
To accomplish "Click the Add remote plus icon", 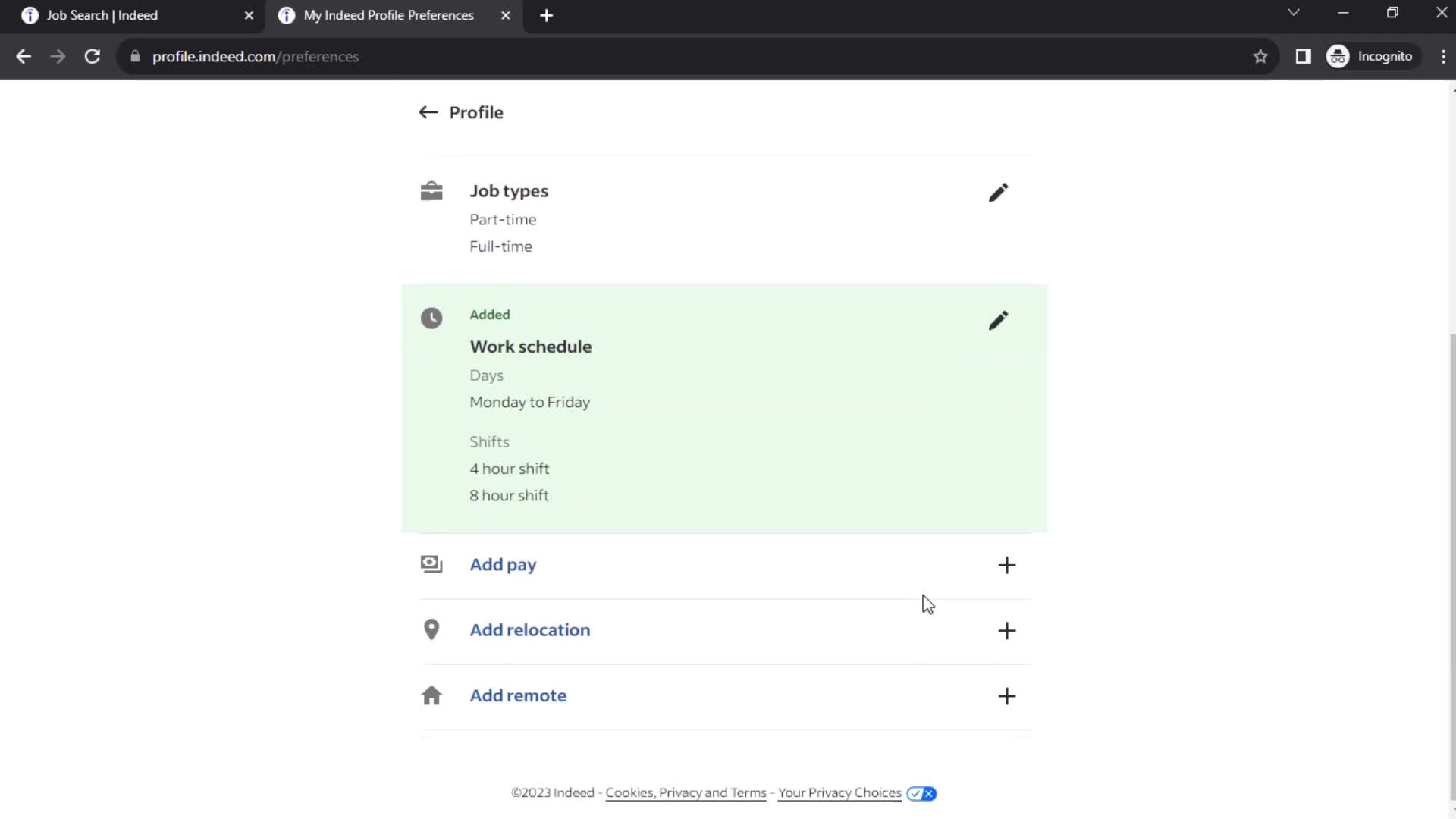I will click(x=1007, y=695).
